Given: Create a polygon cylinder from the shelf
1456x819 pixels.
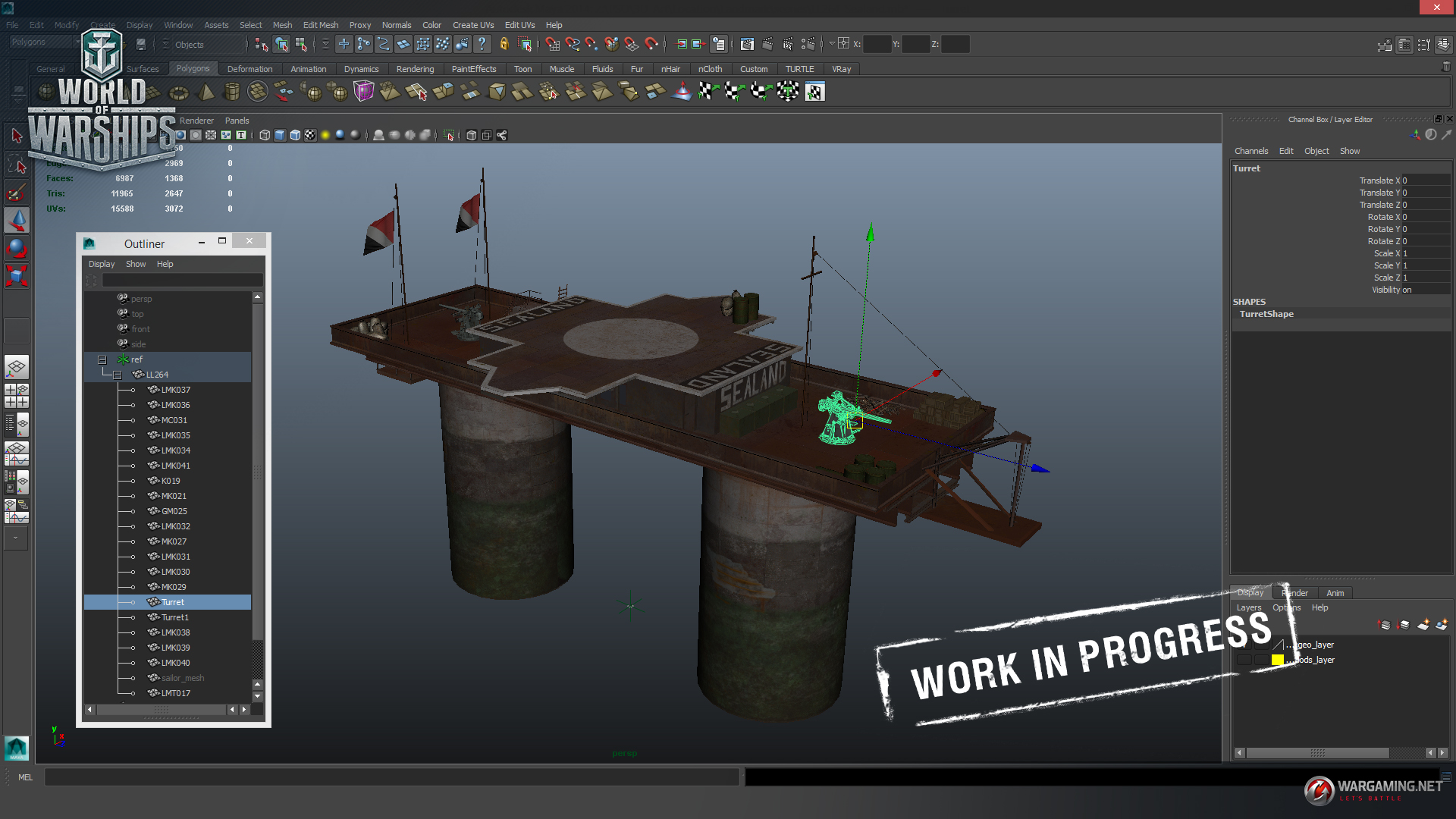Looking at the screenshot, I should (232, 92).
